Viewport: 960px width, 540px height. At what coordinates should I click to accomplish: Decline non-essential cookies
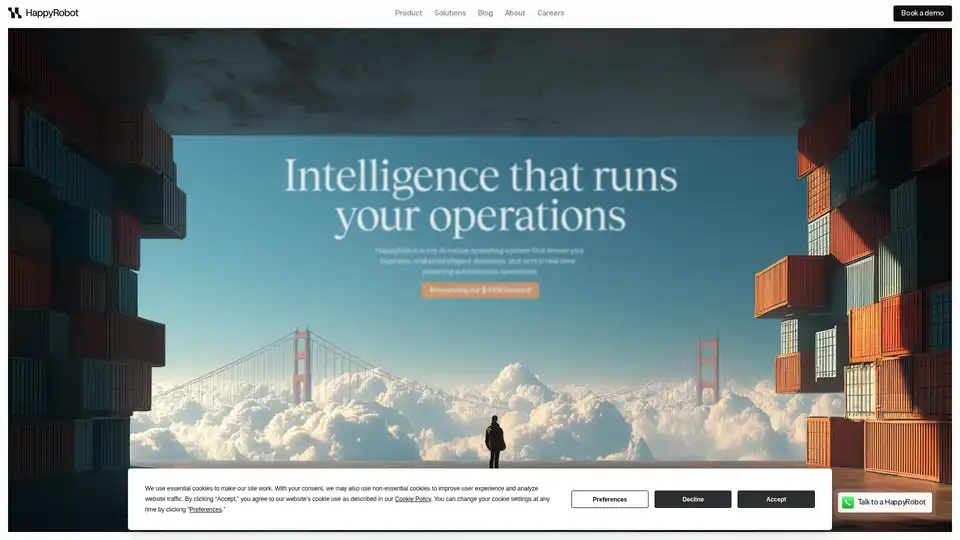[693, 499]
